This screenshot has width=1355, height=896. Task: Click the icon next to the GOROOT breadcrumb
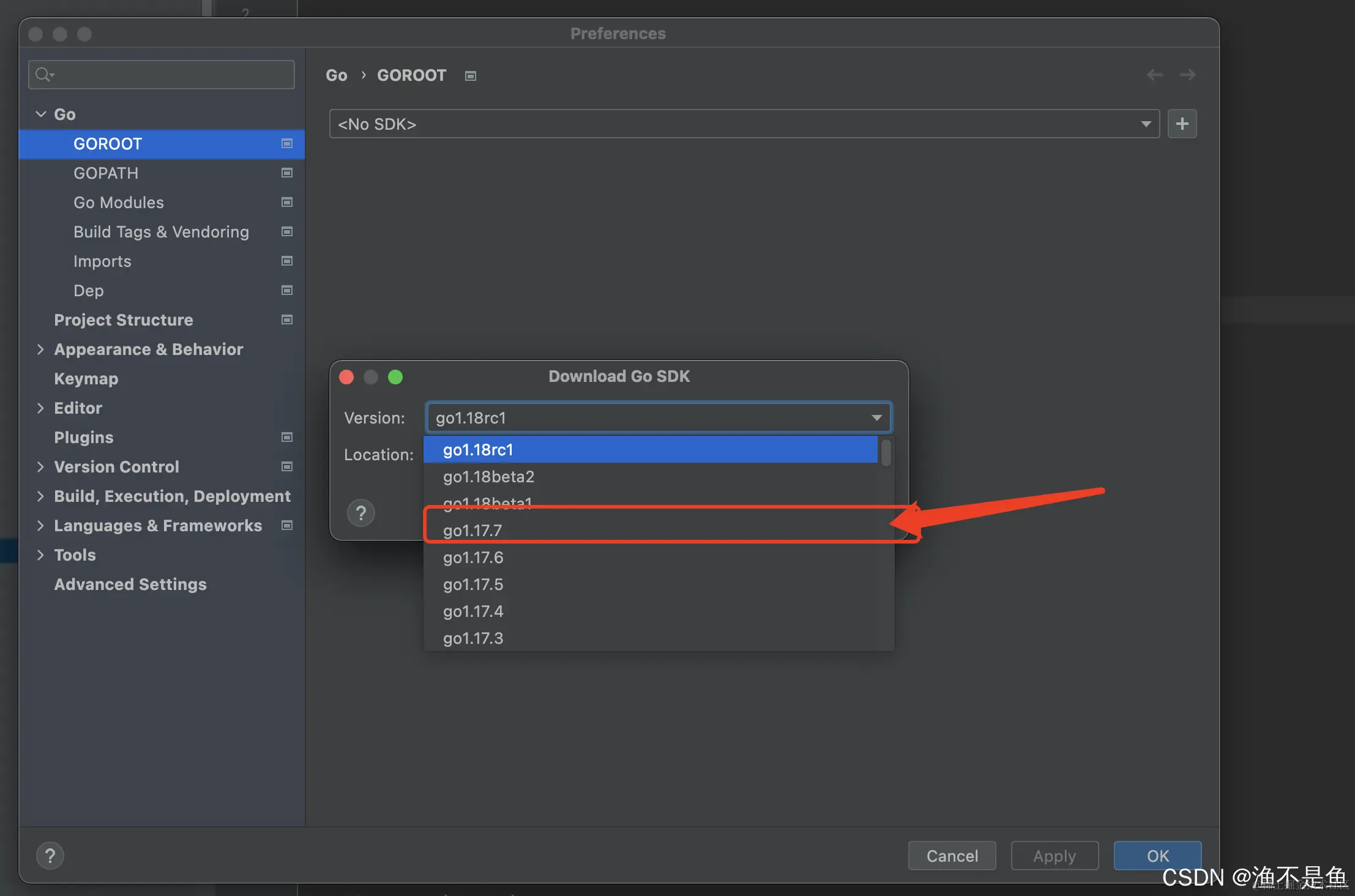click(x=470, y=76)
